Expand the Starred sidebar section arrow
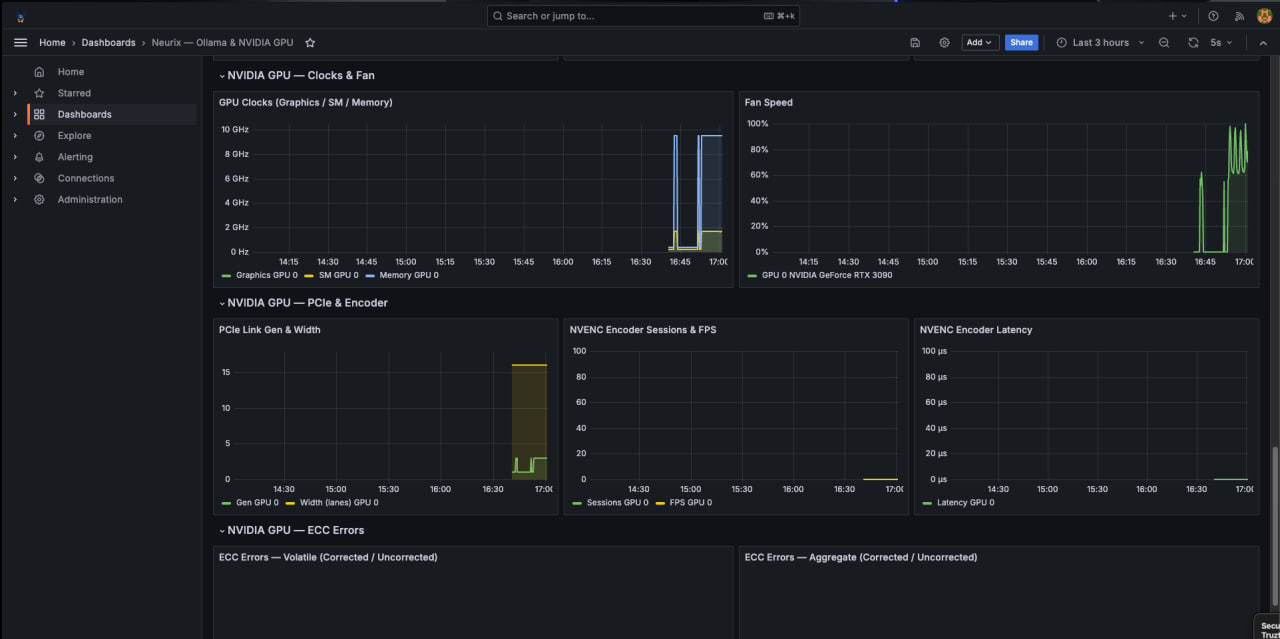Viewport: 1280px width, 639px height. [15, 93]
